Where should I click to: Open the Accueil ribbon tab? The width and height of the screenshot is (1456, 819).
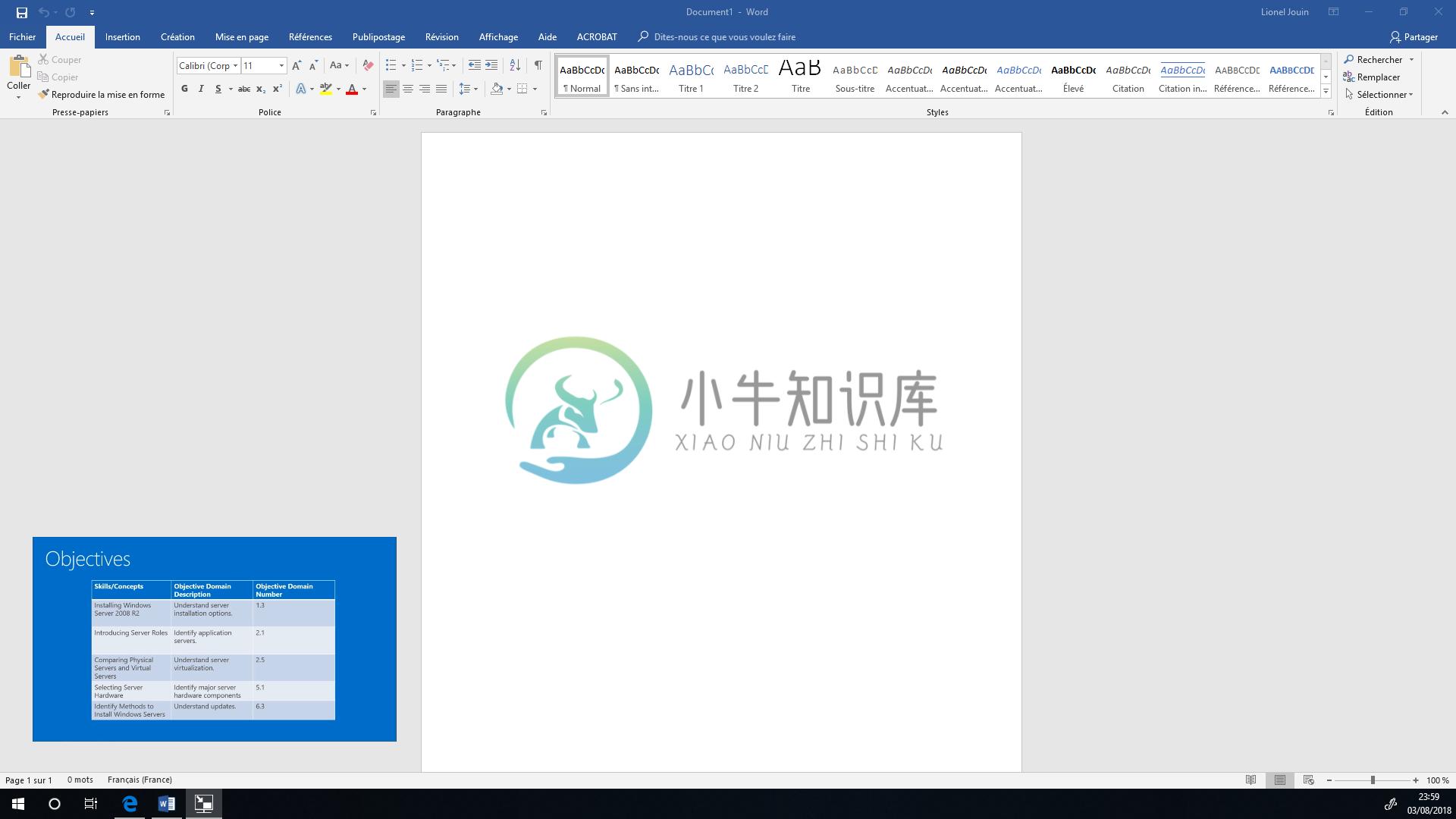pos(70,37)
